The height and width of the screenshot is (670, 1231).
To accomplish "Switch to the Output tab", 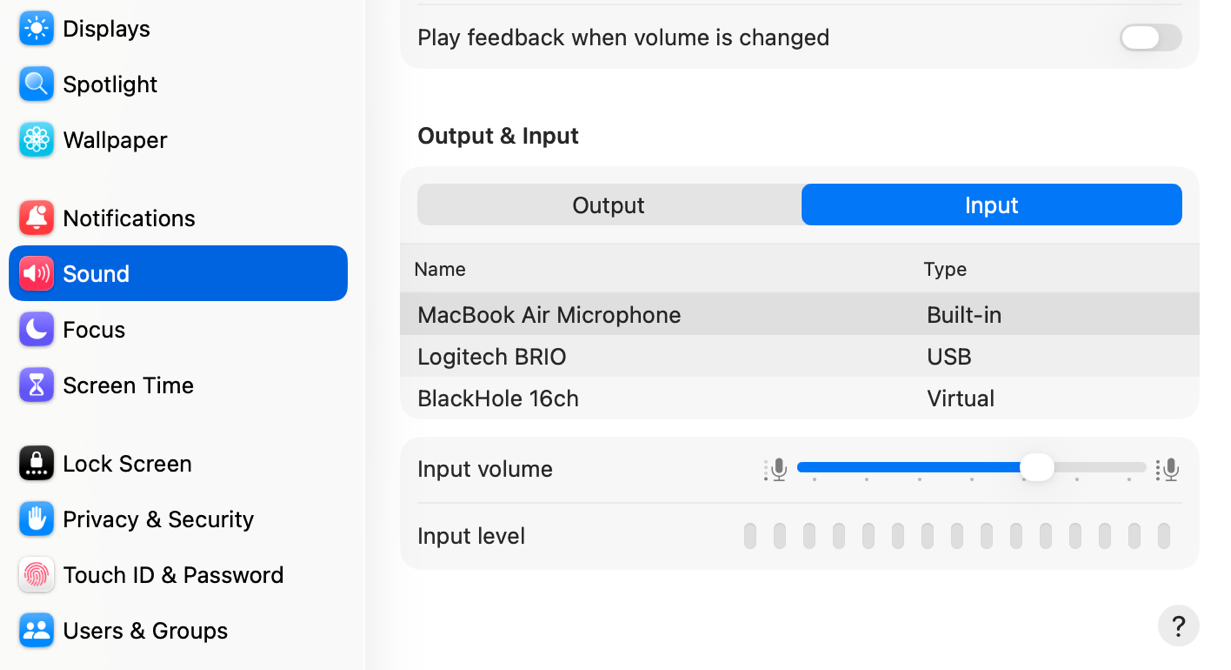I will pos(608,205).
